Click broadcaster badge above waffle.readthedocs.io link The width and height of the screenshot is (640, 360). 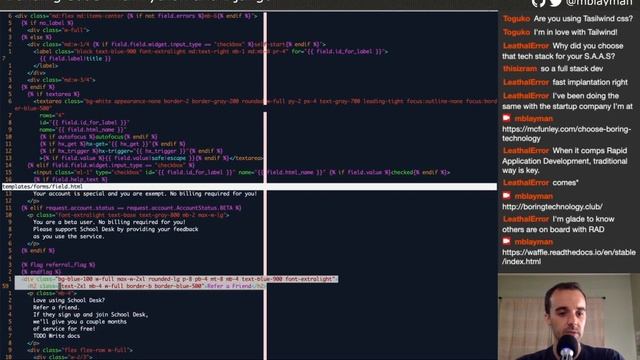[x=507, y=242]
